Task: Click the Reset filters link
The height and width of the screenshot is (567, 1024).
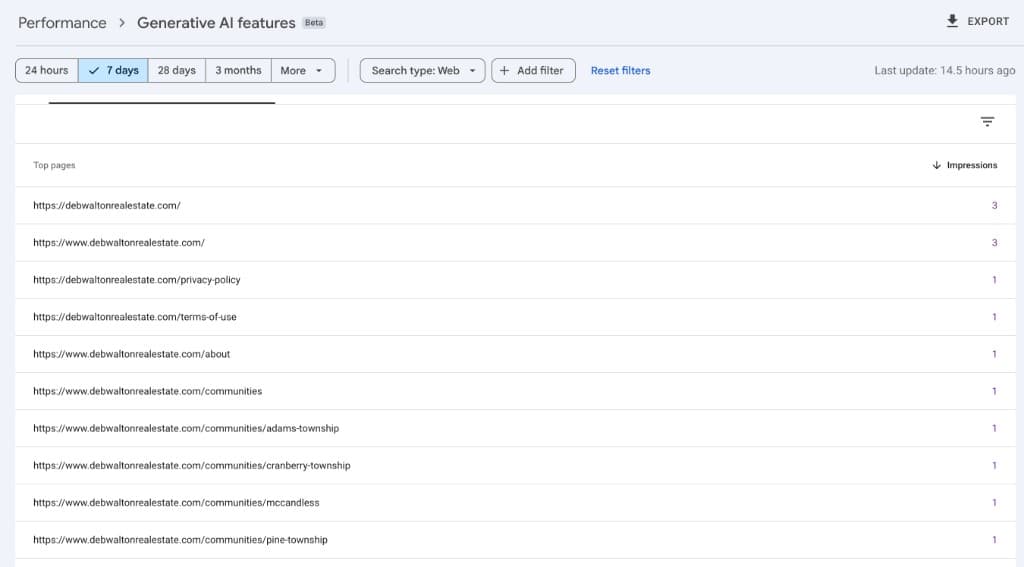Action: pyautogui.click(x=620, y=71)
